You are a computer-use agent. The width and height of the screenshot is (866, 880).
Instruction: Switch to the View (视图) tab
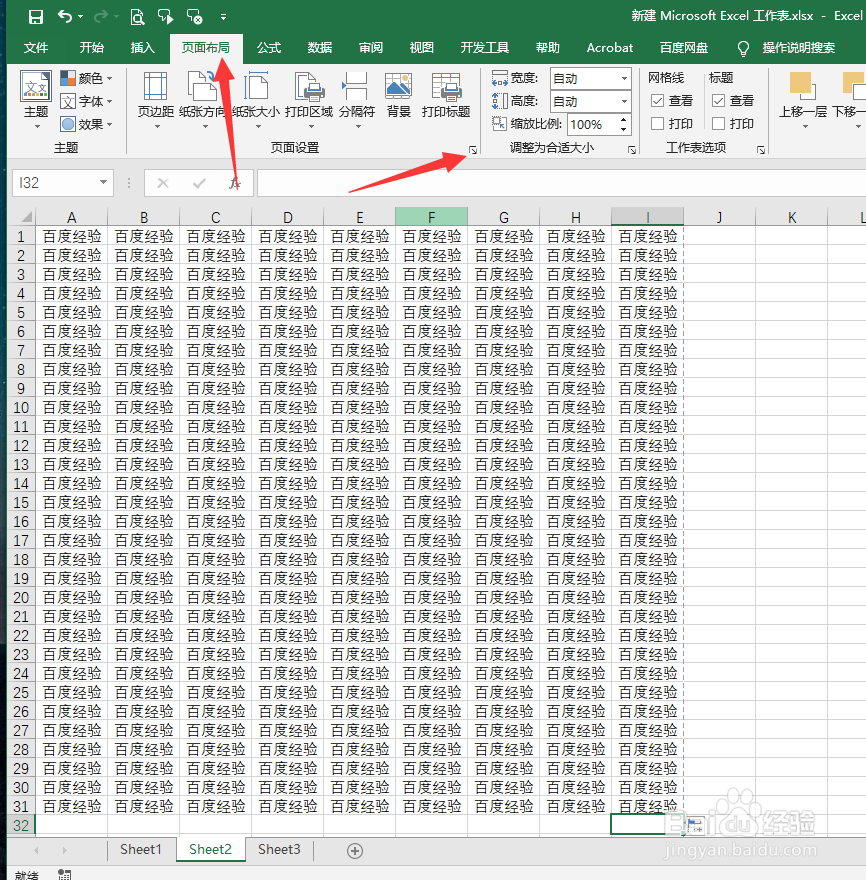click(x=421, y=48)
